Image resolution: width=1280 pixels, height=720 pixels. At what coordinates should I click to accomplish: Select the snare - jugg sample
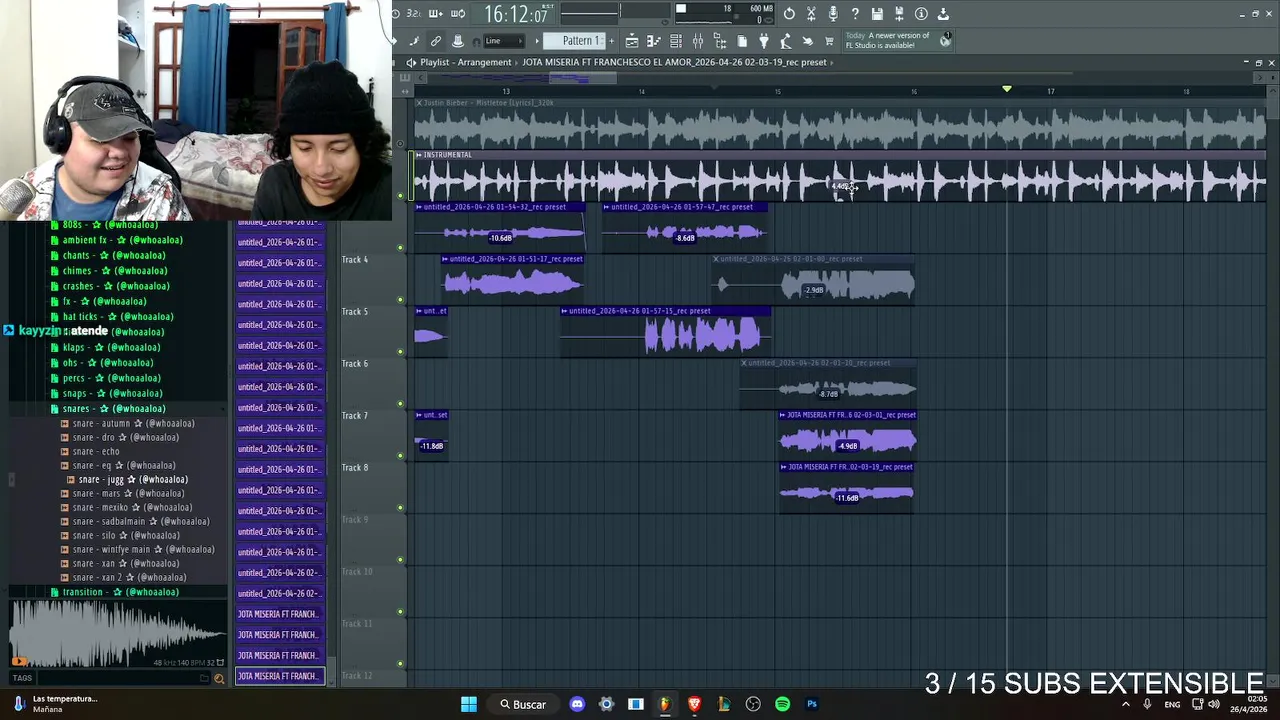point(133,479)
